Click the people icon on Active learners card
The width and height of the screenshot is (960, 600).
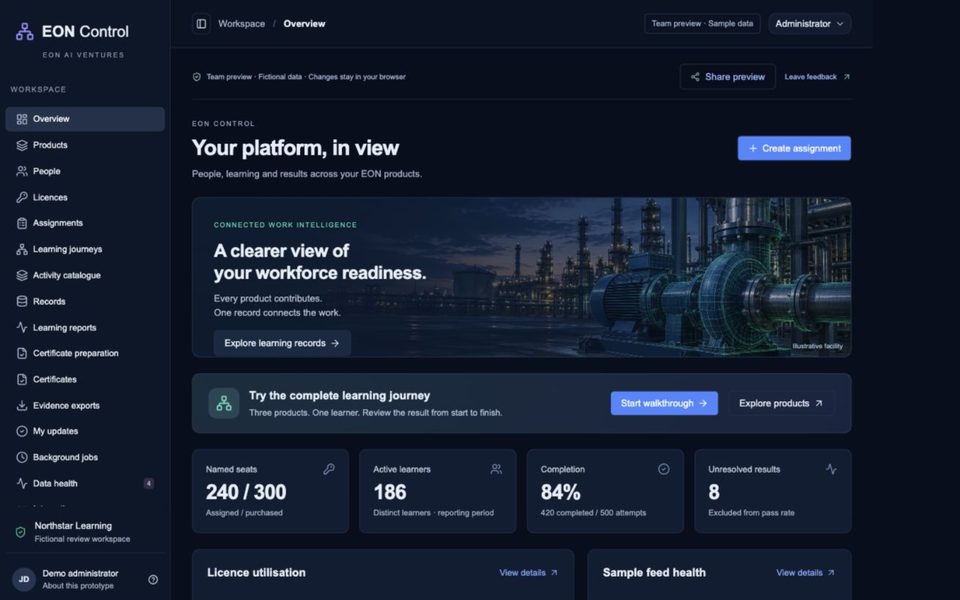click(496, 469)
